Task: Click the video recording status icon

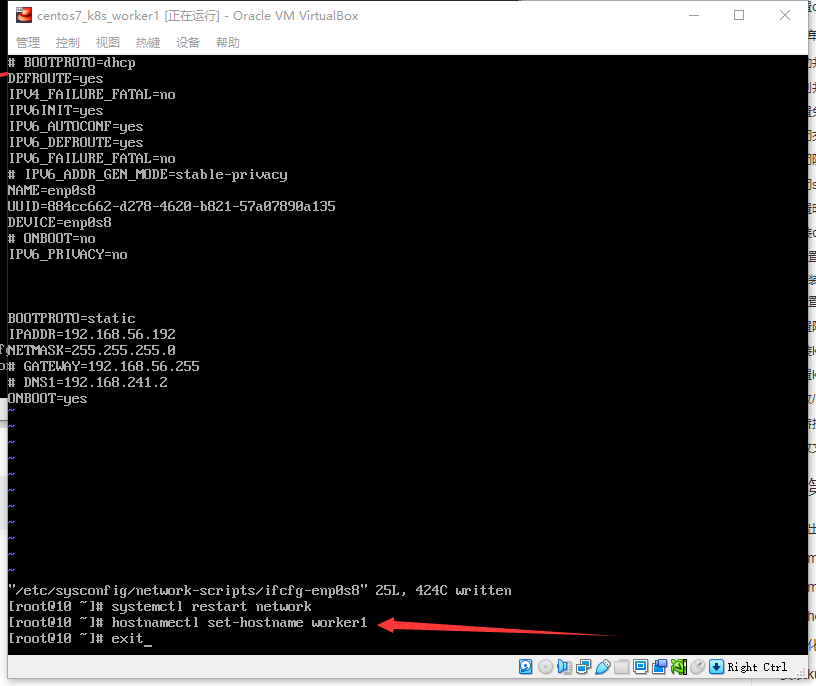Action: 659,667
